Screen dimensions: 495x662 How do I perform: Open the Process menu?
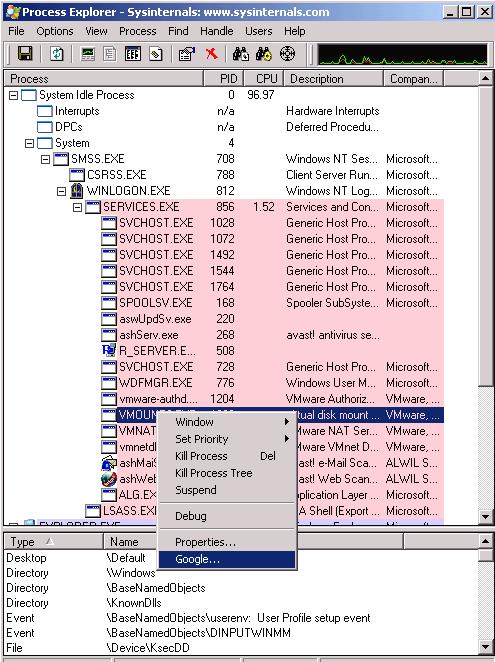tap(138, 31)
